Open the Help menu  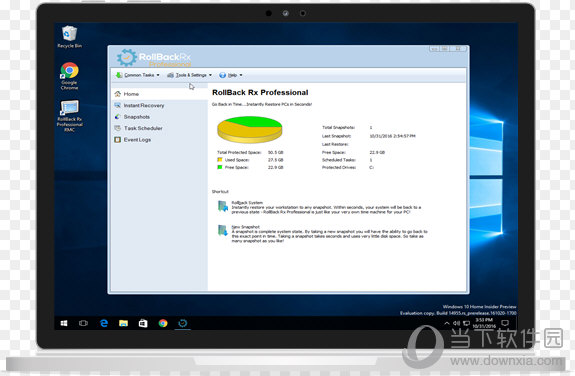click(x=231, y=75)
